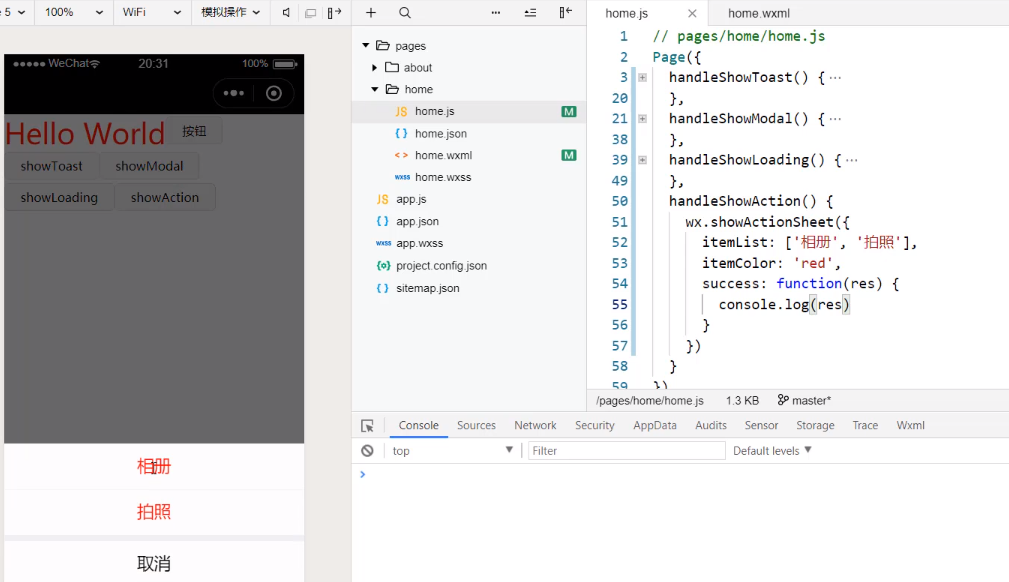Open the simulator capsule menu dots
The image size is (1009, 582).
(234, 93)
